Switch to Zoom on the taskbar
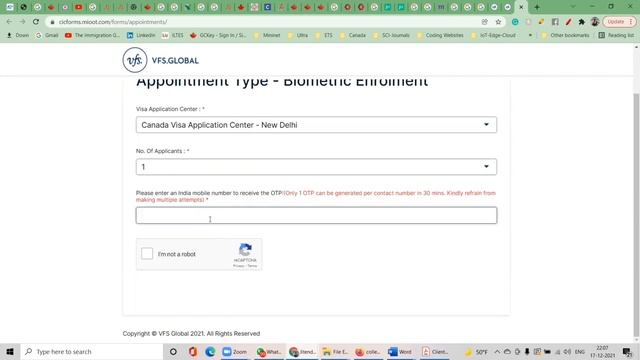 (x=235, y=351)
